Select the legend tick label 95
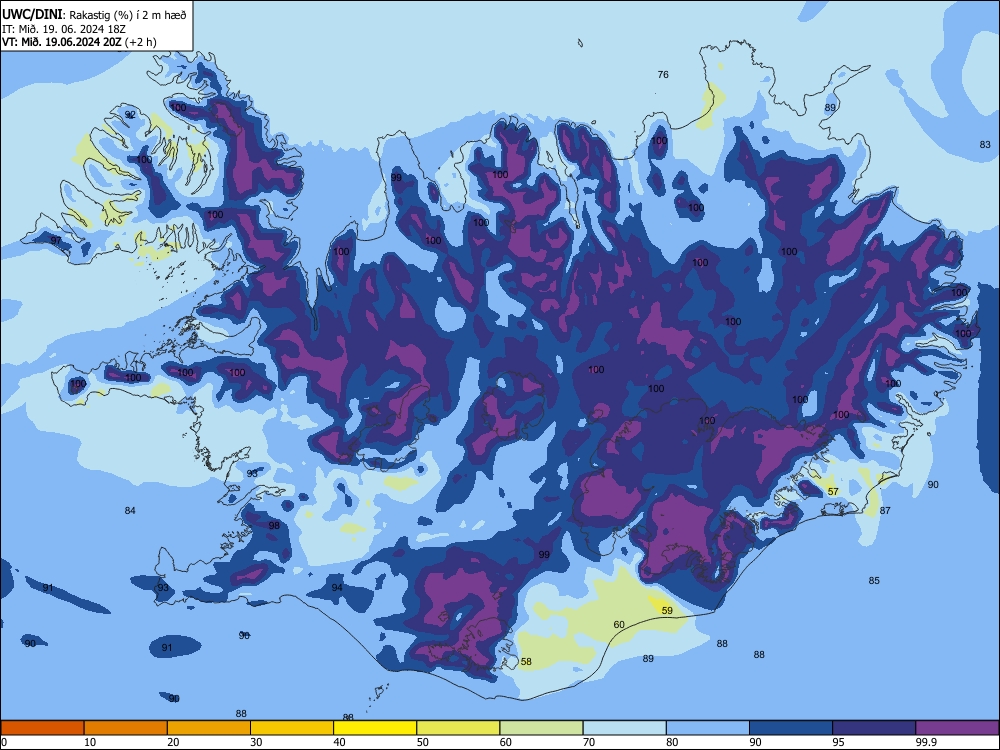 (838, 742)
